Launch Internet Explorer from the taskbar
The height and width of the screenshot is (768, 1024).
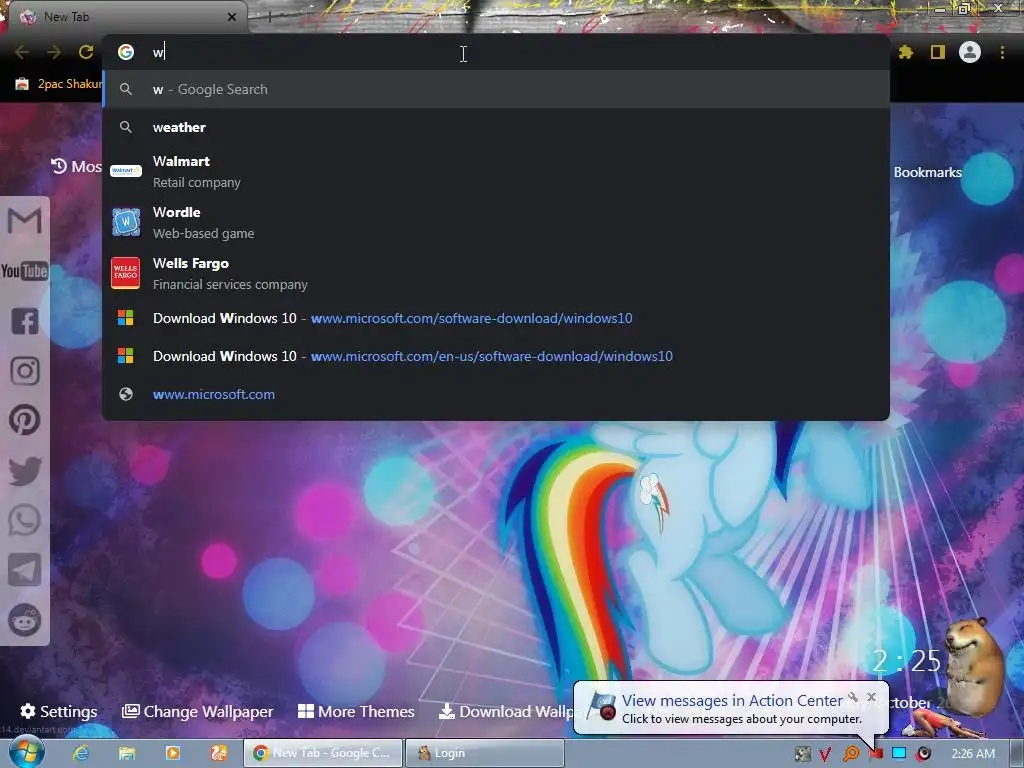pyautogui.click(x=81, y=753)
